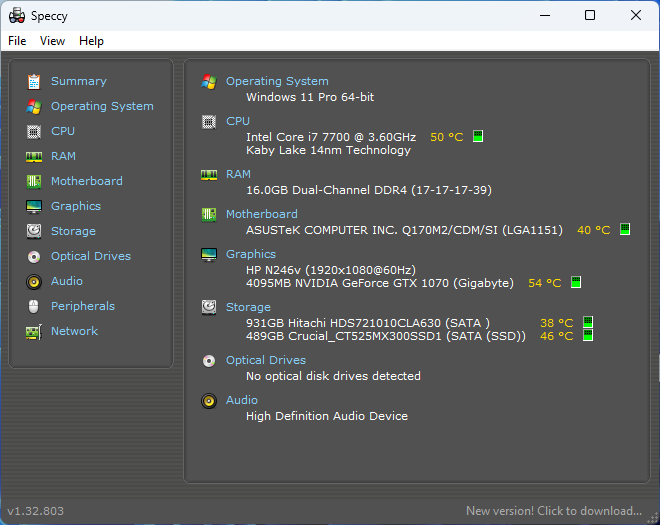
Task: Click the CPU heading link in main panel
Action: (238, 121)
